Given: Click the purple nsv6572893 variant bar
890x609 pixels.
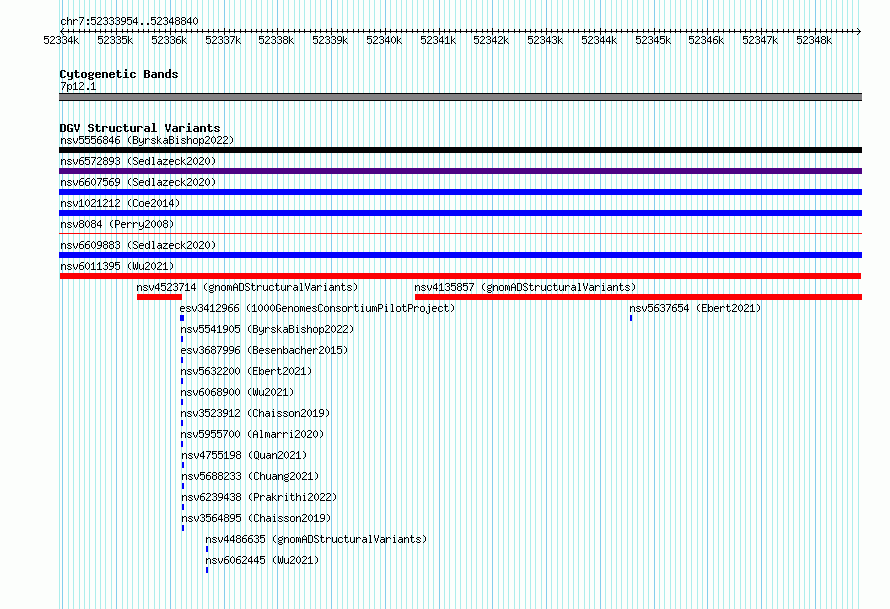Looking at the screenshot, I should pos(460,171).
